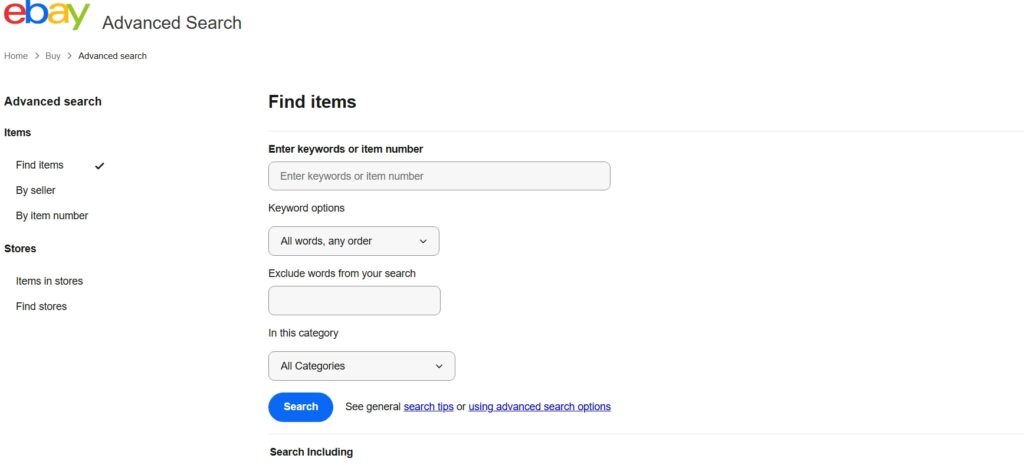Image resolution: width=1024 pixels, height=465 pixels.
Task: Click the chevron arrow in Keyword options box
Action: pos(422,241)
